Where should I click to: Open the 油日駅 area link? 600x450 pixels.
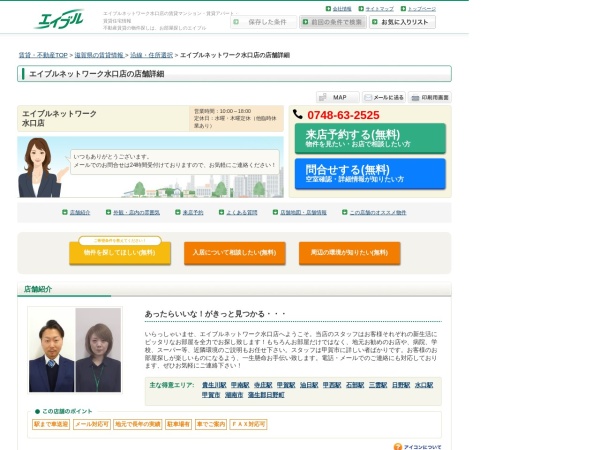tap(309, 385)
